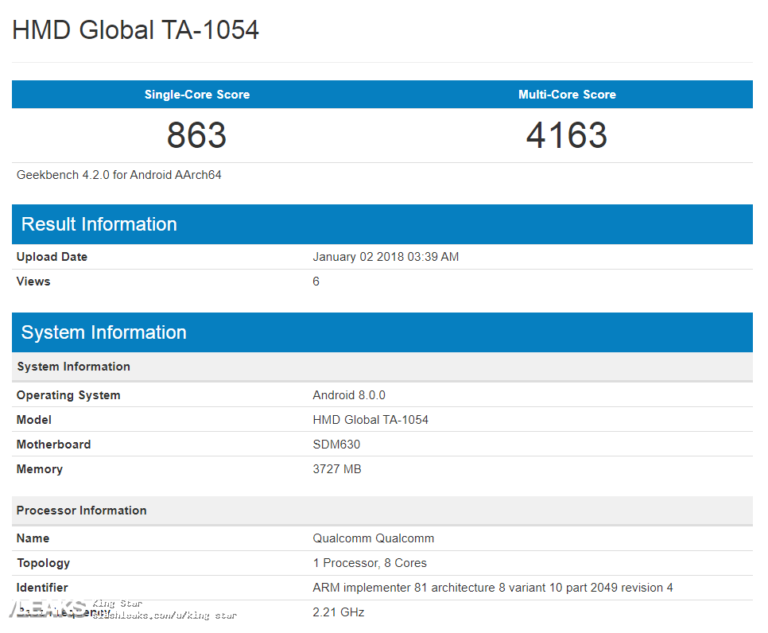Click the Result Information section header
Image resolution: width=768 pixels, height=633 pixels.
tap(99, 224)
